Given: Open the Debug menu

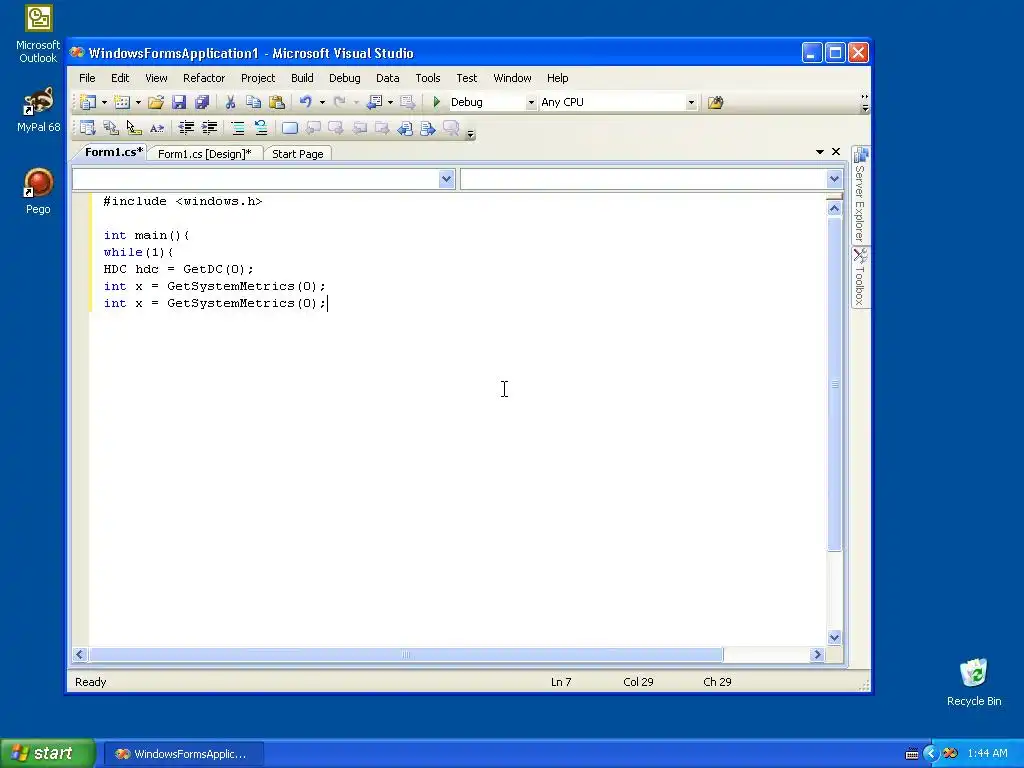Looking at the screenshot, I should click(345, 78).
